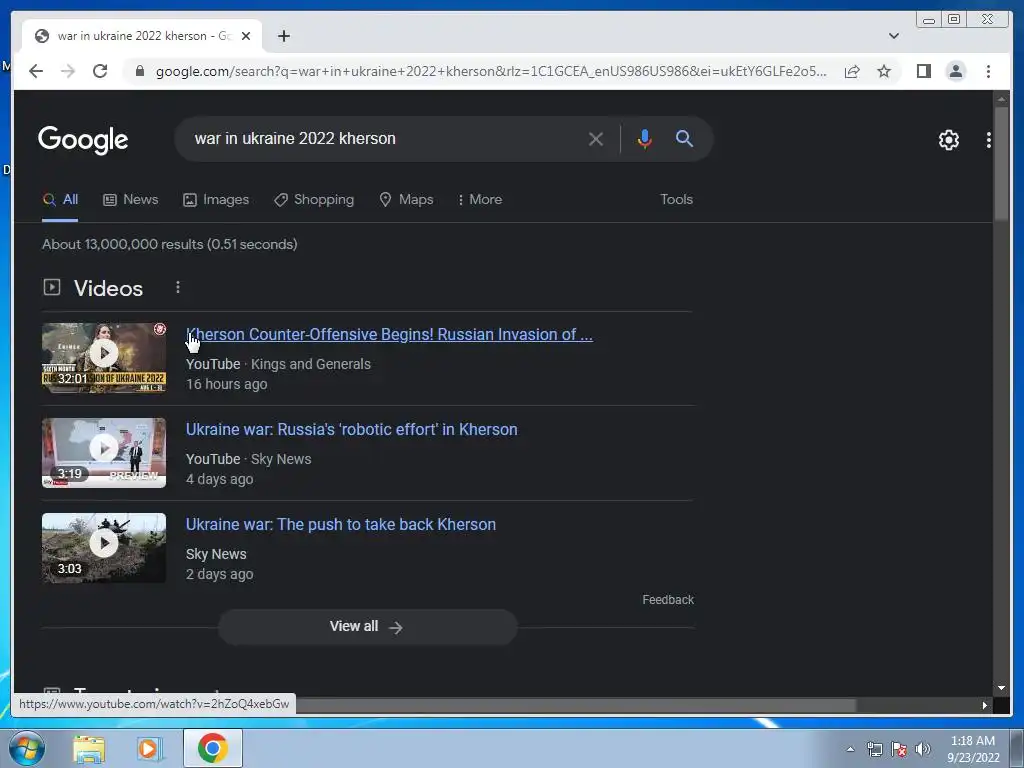
Task: Click the taskbar clock showing 1:18 AM
Action: tap(973, 749)
